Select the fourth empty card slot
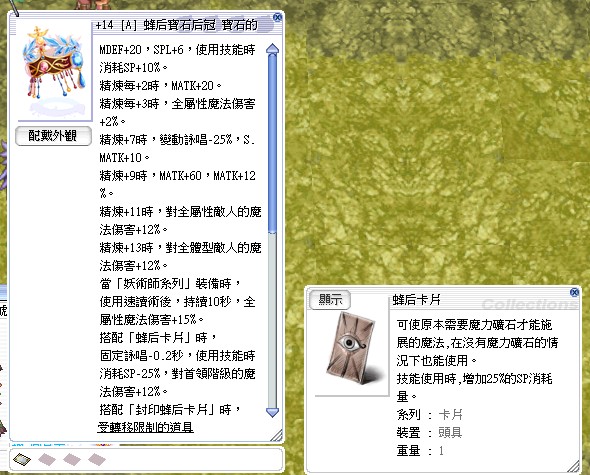The image size is (590, 475). [x=97, y=459]
